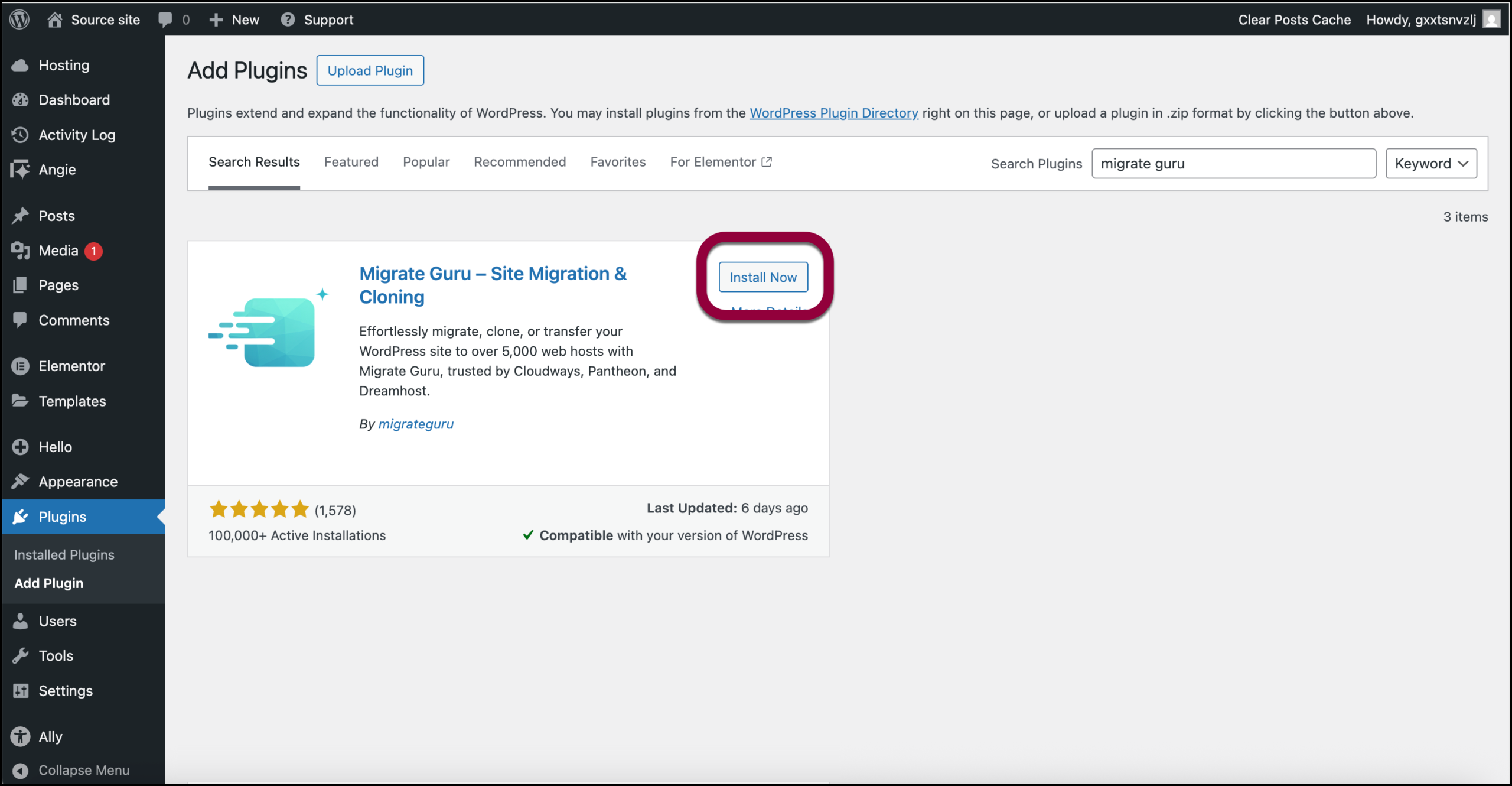The width and height of the screenshot is (1512, 786).
Task: Click the Search Plugins input field
Action: [1233, 164]
